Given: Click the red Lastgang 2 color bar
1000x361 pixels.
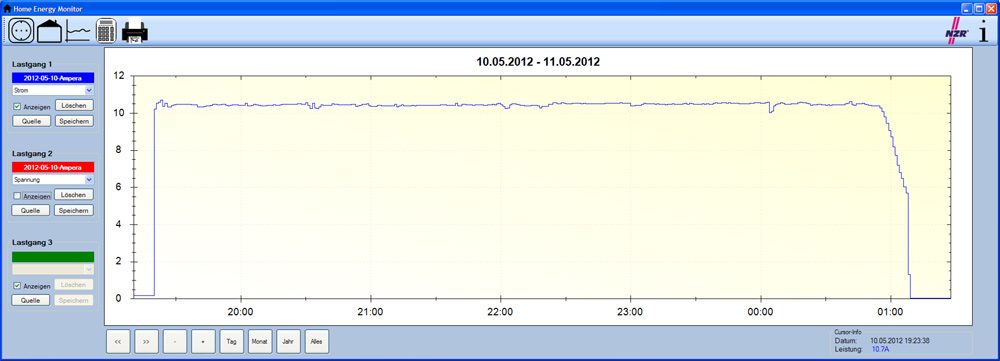Looking at the screenshot, I should (53, 167).
